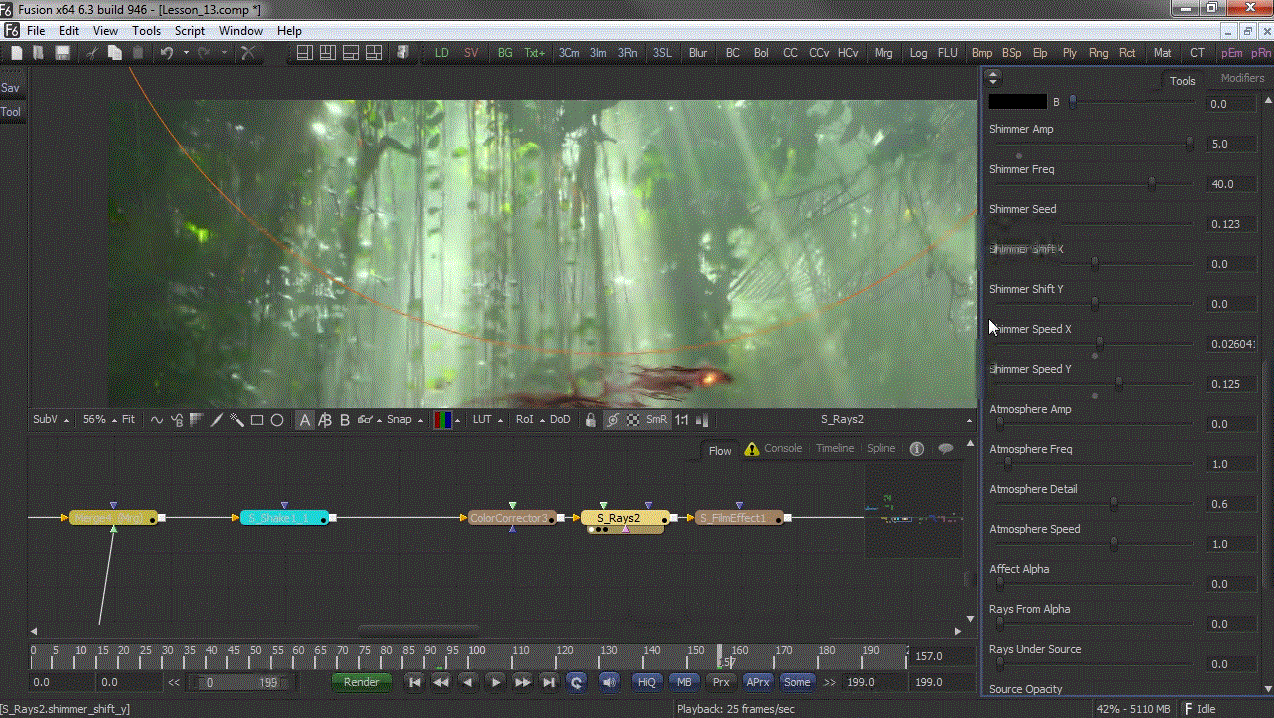The image size is (1274, 718).
Task: Open the Script menu
Action: [x=190, y=31]
